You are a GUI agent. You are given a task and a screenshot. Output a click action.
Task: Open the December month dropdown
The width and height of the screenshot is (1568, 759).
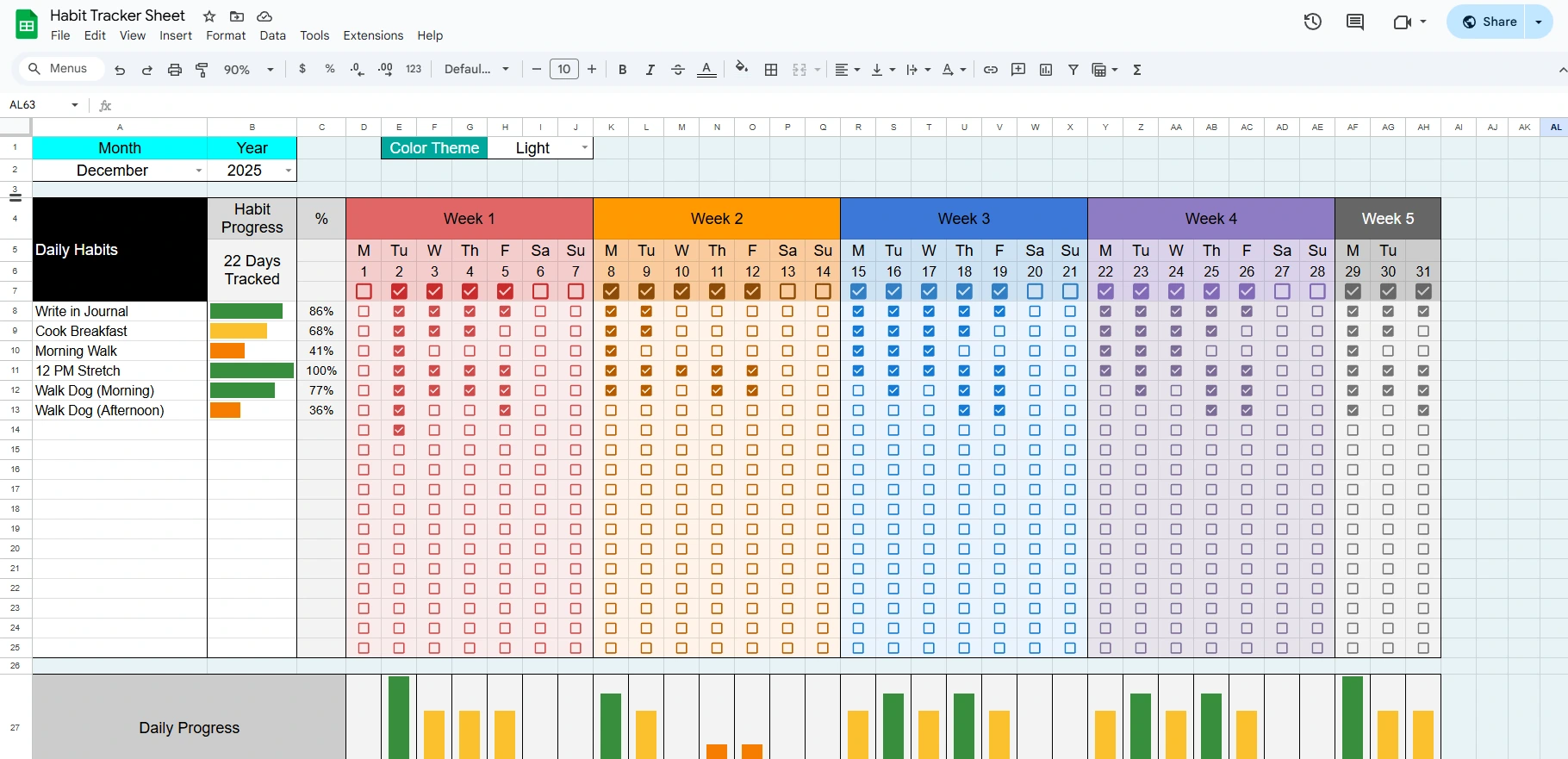tap(199, 171)
